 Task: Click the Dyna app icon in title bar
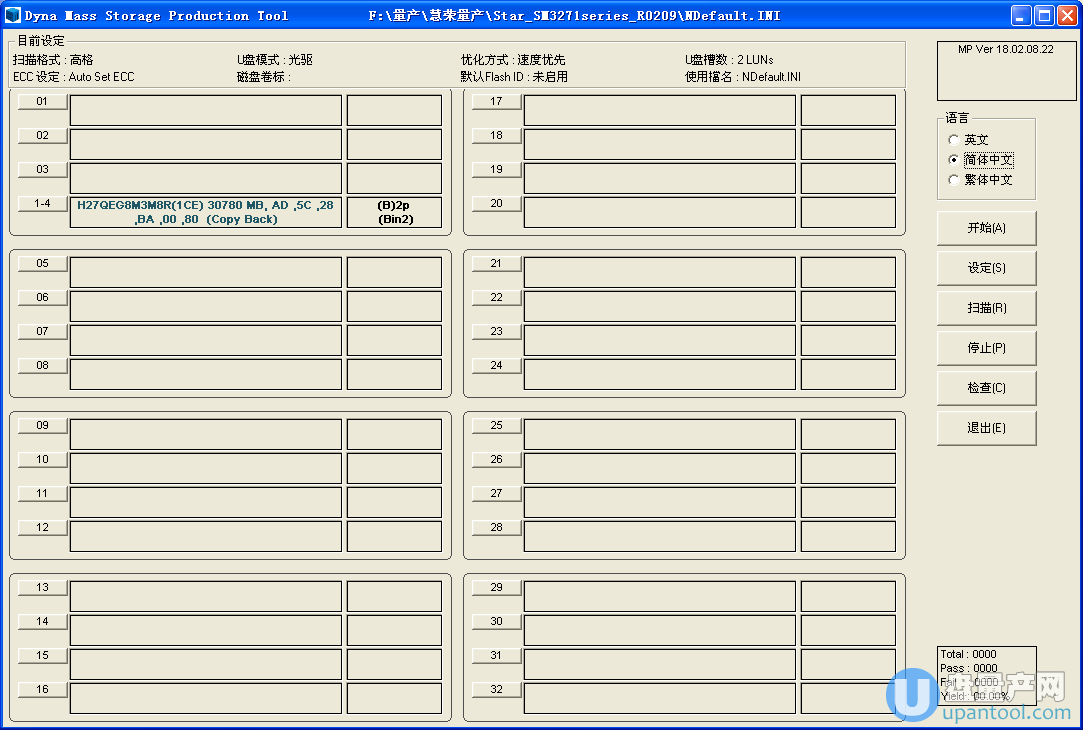[x=13, y=15]
